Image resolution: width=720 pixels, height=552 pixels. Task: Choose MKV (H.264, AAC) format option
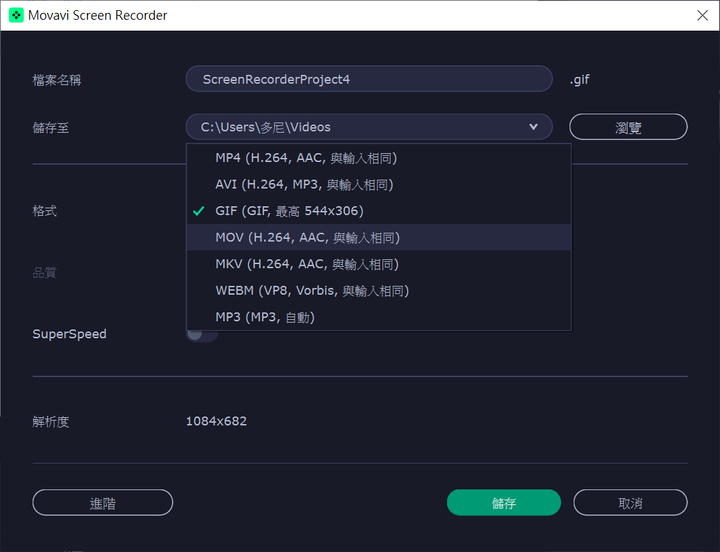[x=379, y=264]
